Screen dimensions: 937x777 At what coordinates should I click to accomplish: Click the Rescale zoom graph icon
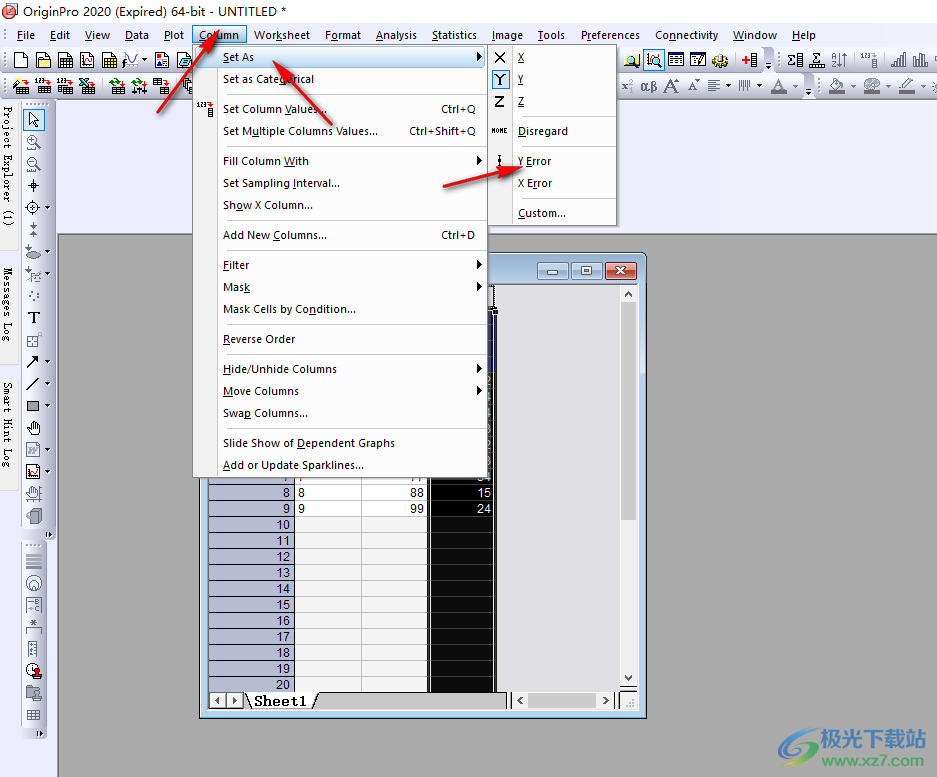(654, 60)
